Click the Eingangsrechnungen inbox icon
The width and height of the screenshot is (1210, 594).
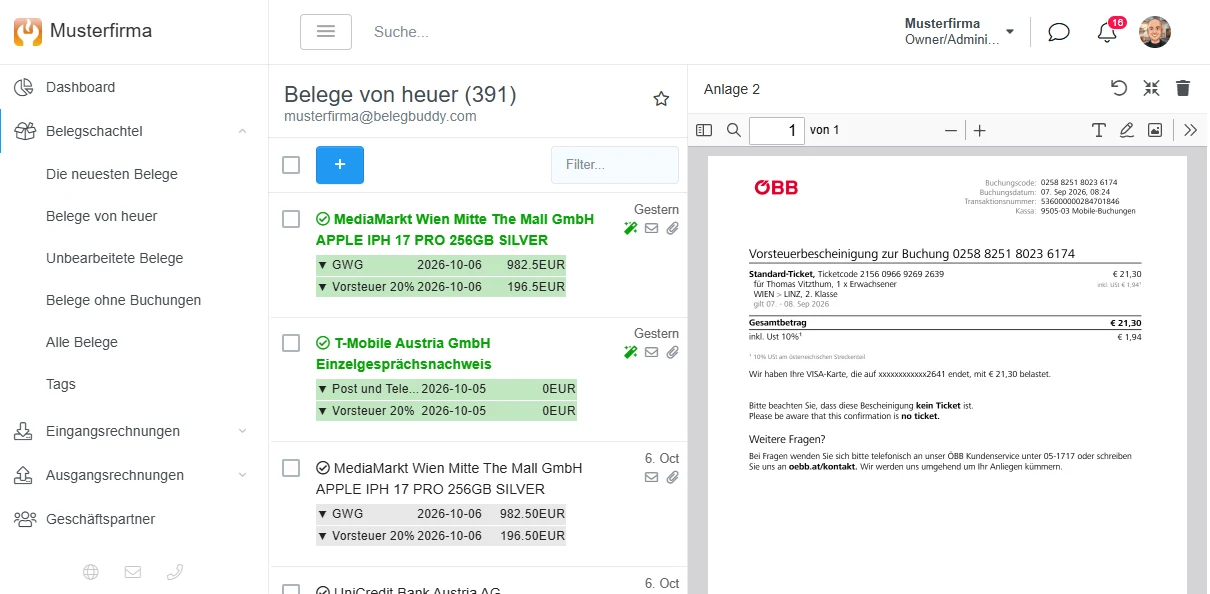[24, 431]
